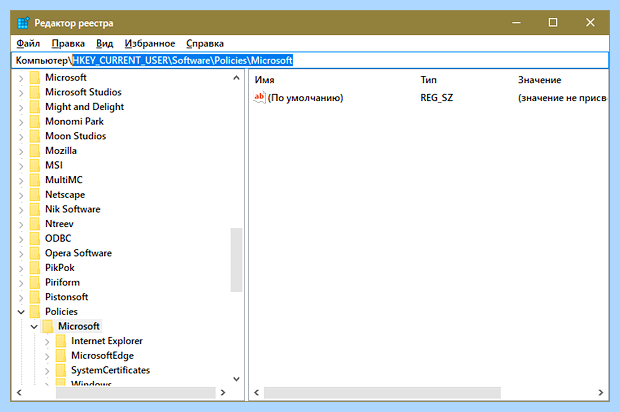Select the Moon Studios key name
The height and width of the screenshot is (412, 620).
pyautogui.click(x=76, y=136)
